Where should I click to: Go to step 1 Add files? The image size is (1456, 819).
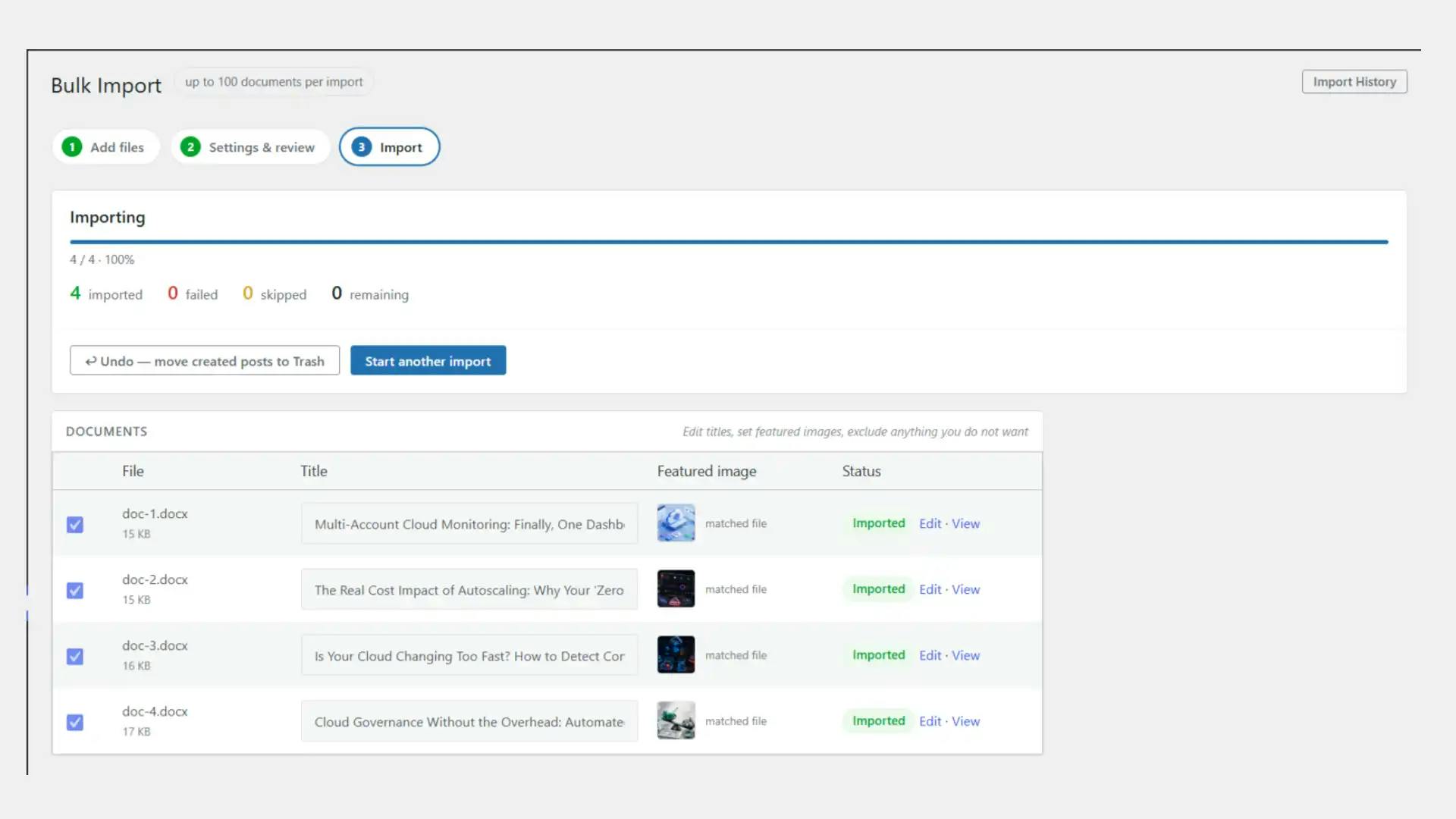click(x=105, y=147)
